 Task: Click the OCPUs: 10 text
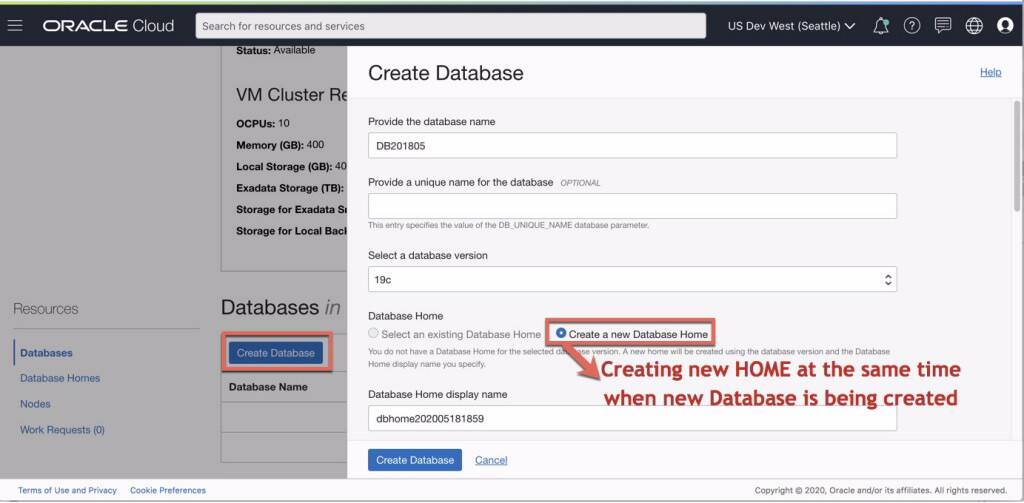click(263, 123)
